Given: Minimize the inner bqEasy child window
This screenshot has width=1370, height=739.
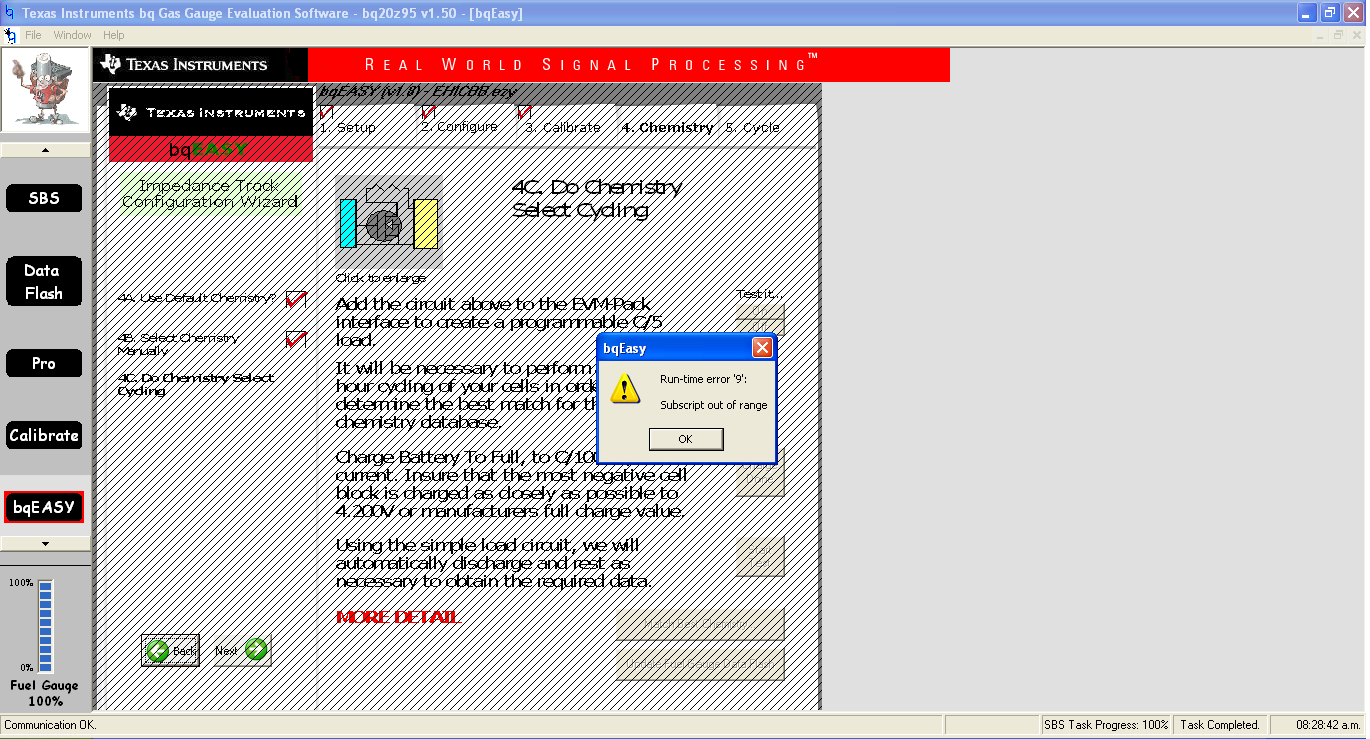Looking at the screenshot, I should [1318, 35].
